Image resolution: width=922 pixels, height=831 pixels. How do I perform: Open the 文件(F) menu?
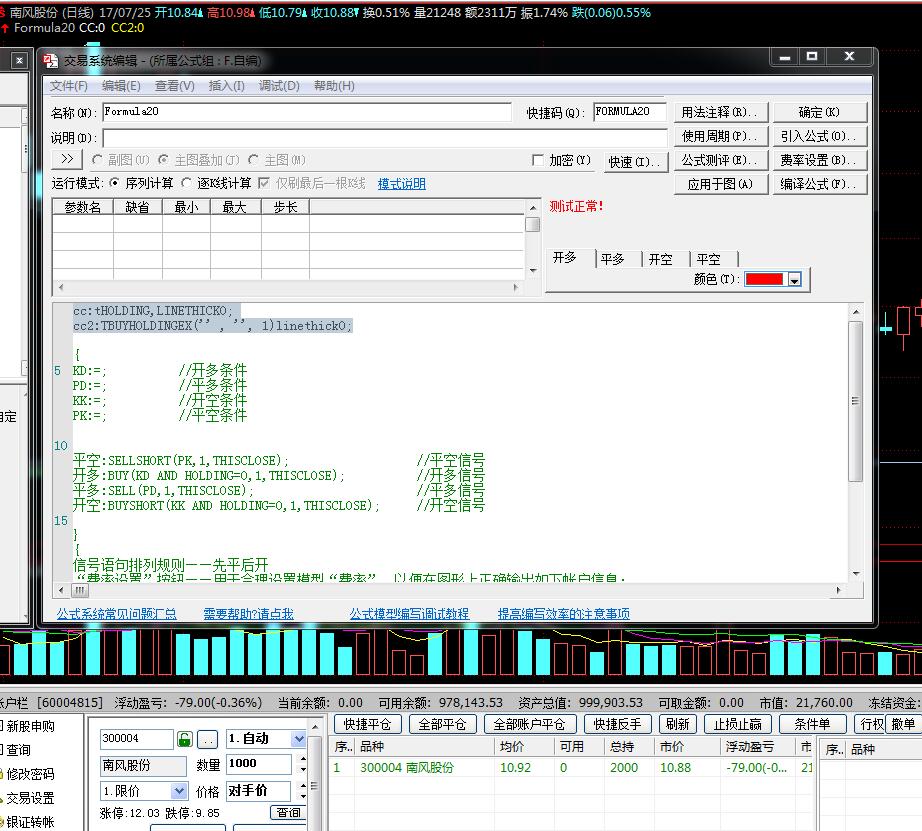tap(69, 86)
